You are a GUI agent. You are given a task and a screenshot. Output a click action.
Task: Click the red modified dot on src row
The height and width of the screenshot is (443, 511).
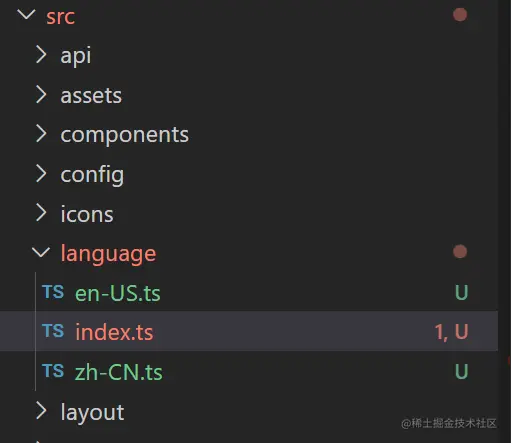click(460, 15)
